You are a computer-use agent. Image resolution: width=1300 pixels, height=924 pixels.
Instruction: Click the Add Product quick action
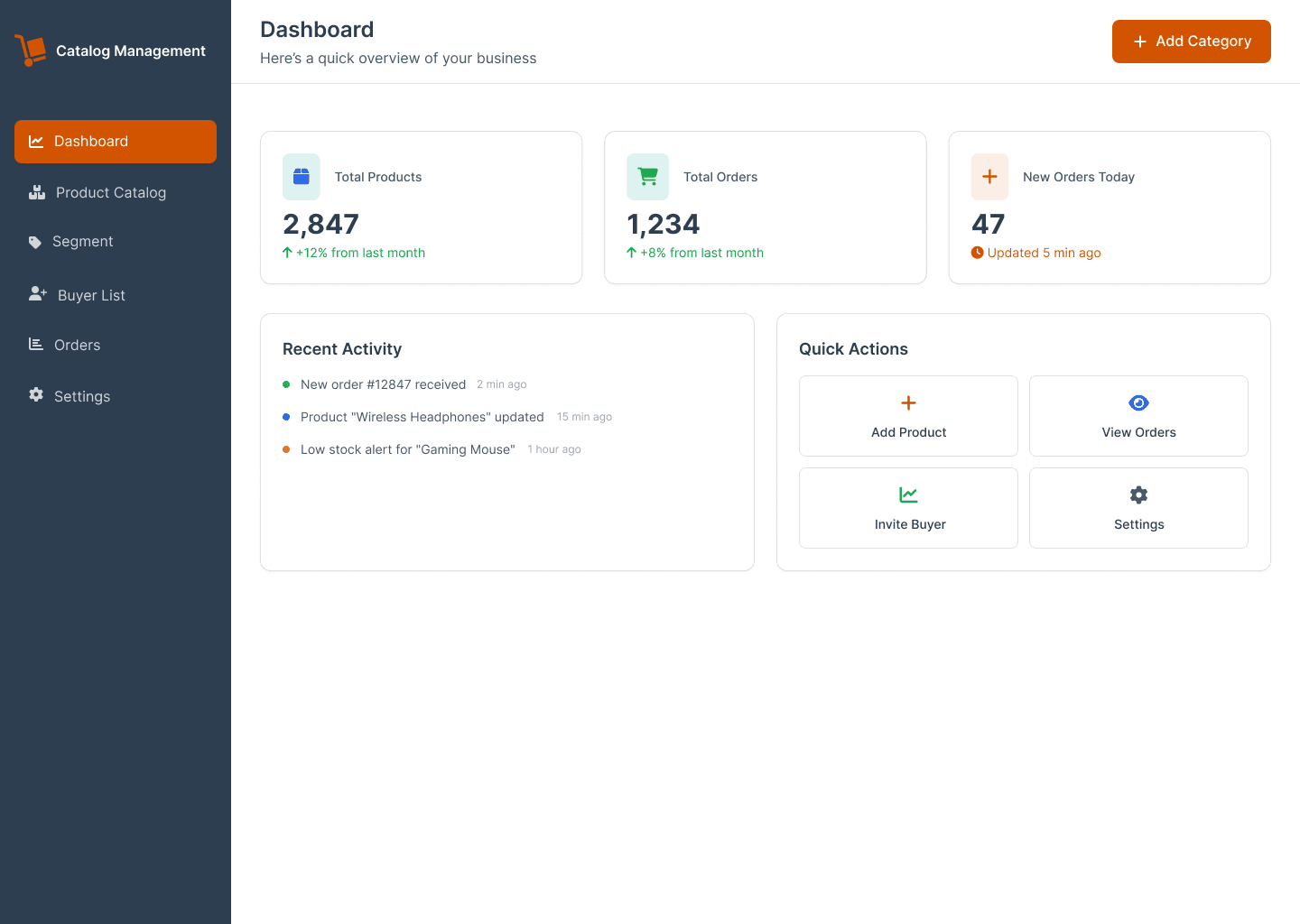(908, 416)
